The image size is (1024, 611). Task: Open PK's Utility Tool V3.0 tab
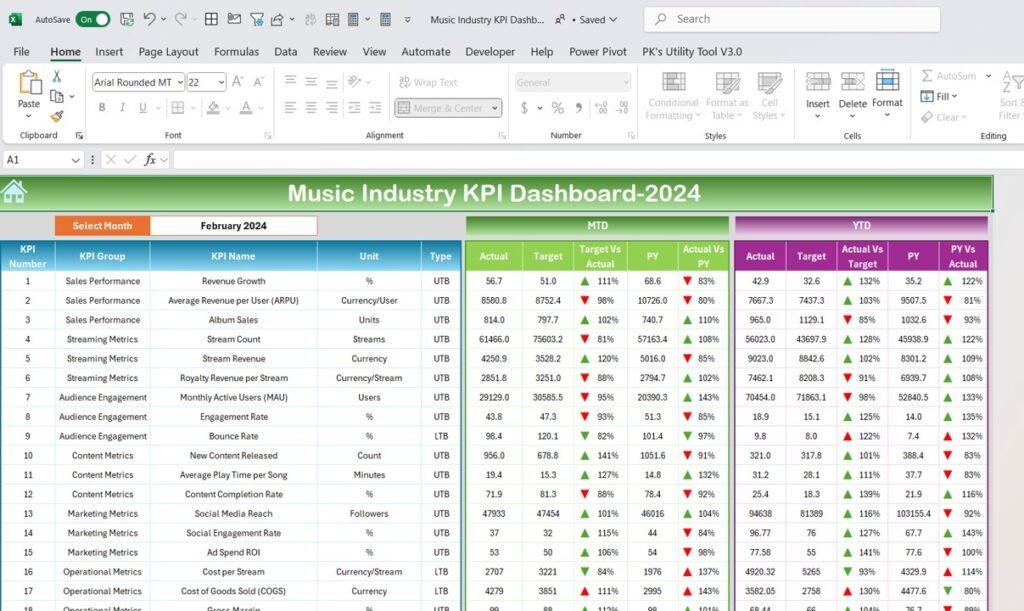pos(692,52)
